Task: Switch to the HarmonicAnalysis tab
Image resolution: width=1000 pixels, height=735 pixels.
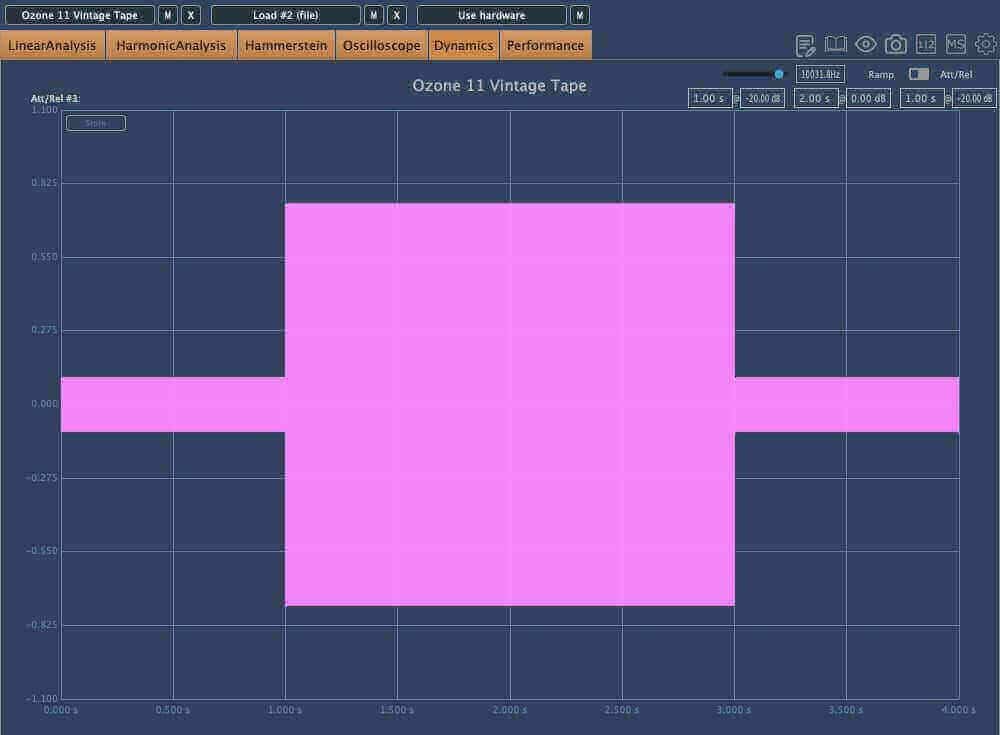Action: point(171,45)
